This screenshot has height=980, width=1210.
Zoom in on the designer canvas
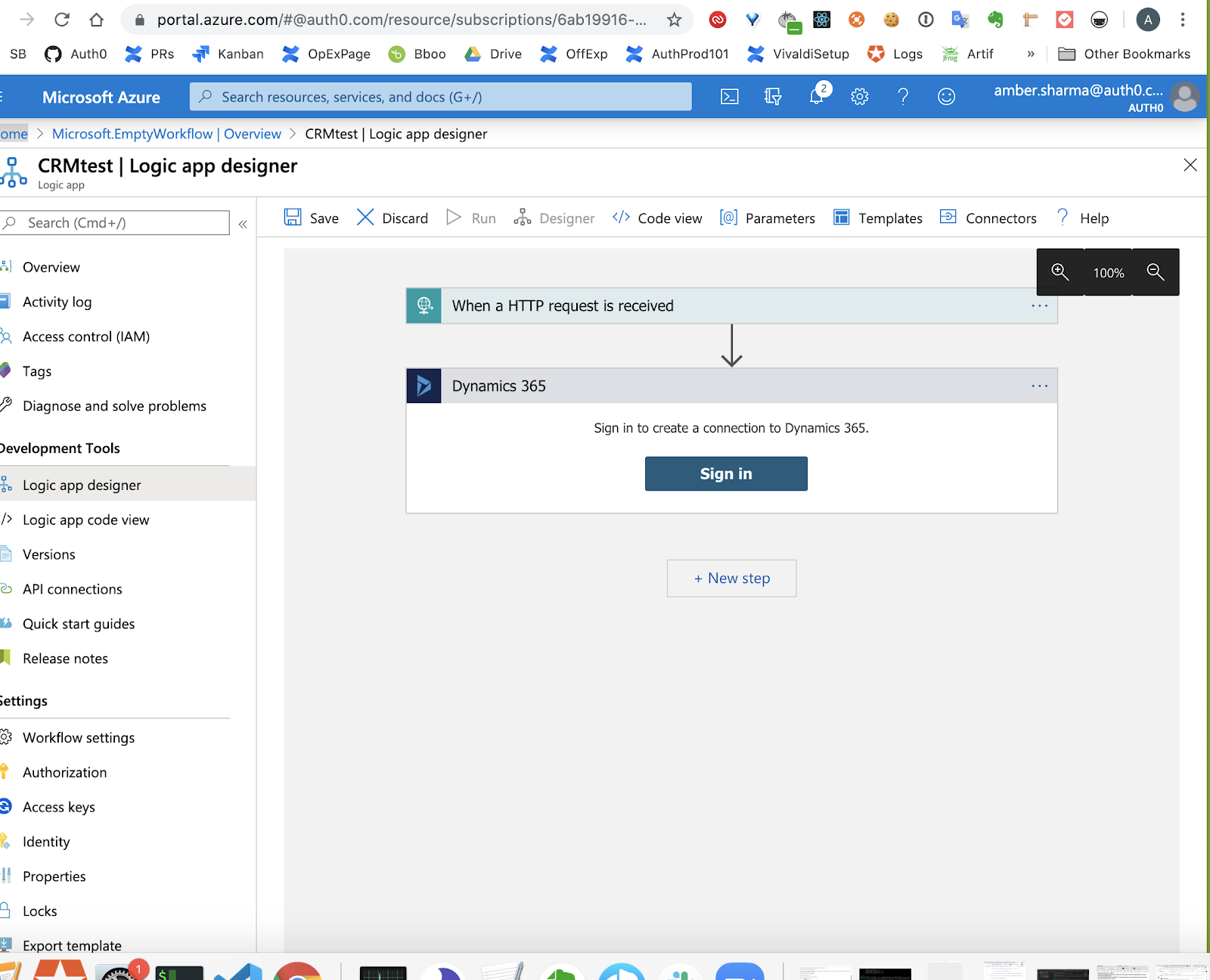tap(1060, 272)
